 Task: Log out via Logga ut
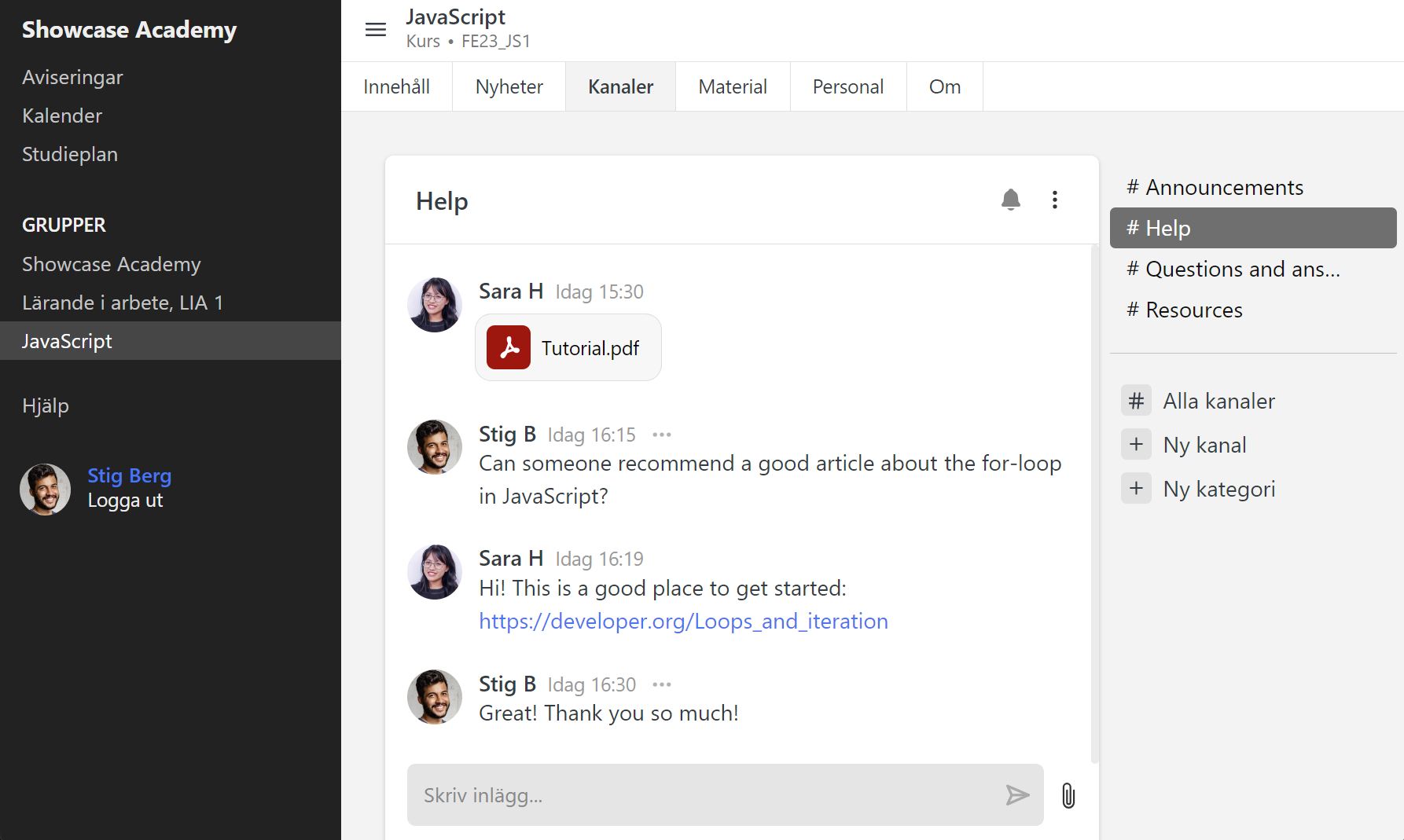click(125, 500)
